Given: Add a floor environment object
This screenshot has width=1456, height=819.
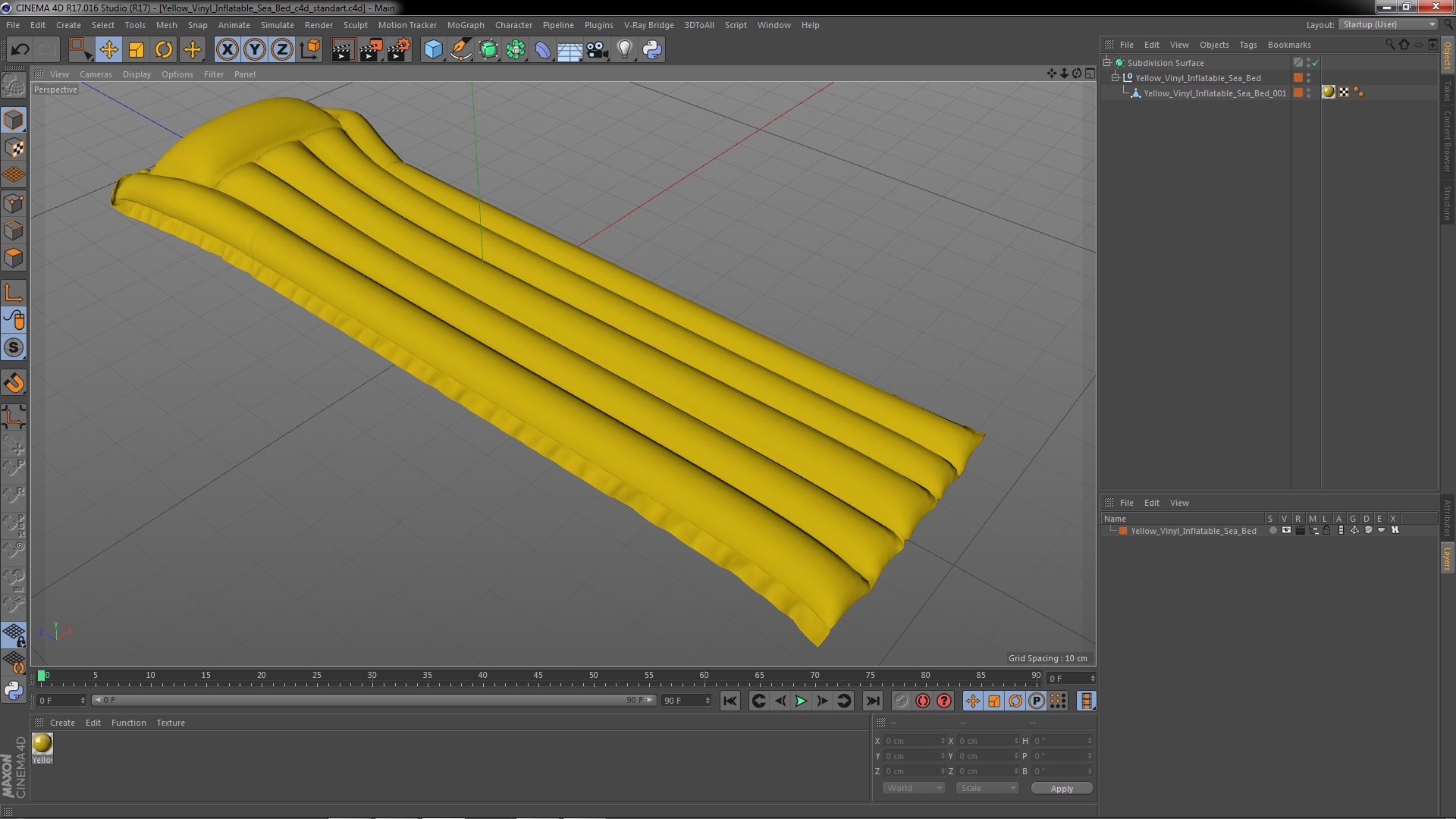Looking at the screenshot, I should pyautogui.click(x=570, y=50).
